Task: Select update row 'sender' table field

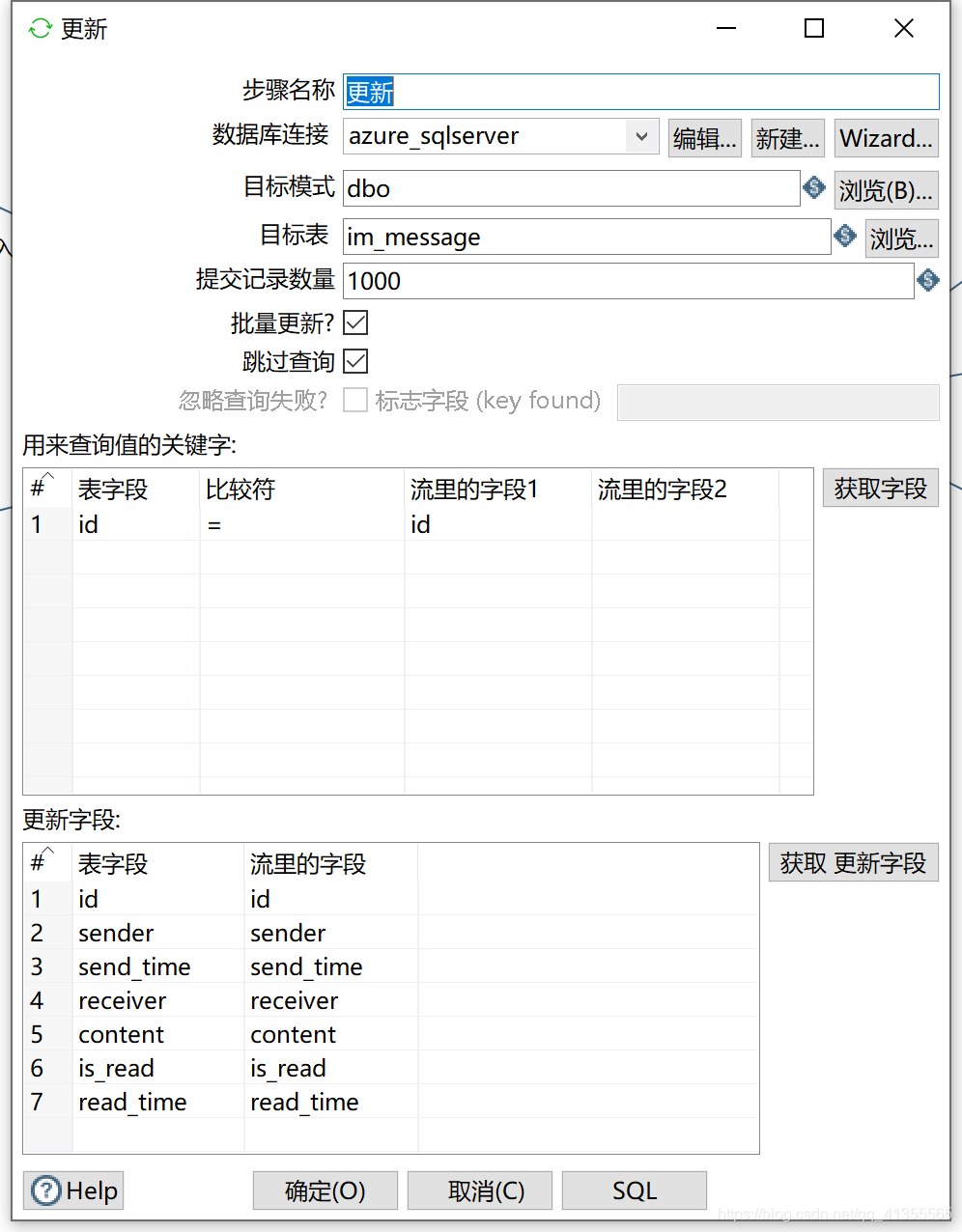Action: tap(158, 933)
